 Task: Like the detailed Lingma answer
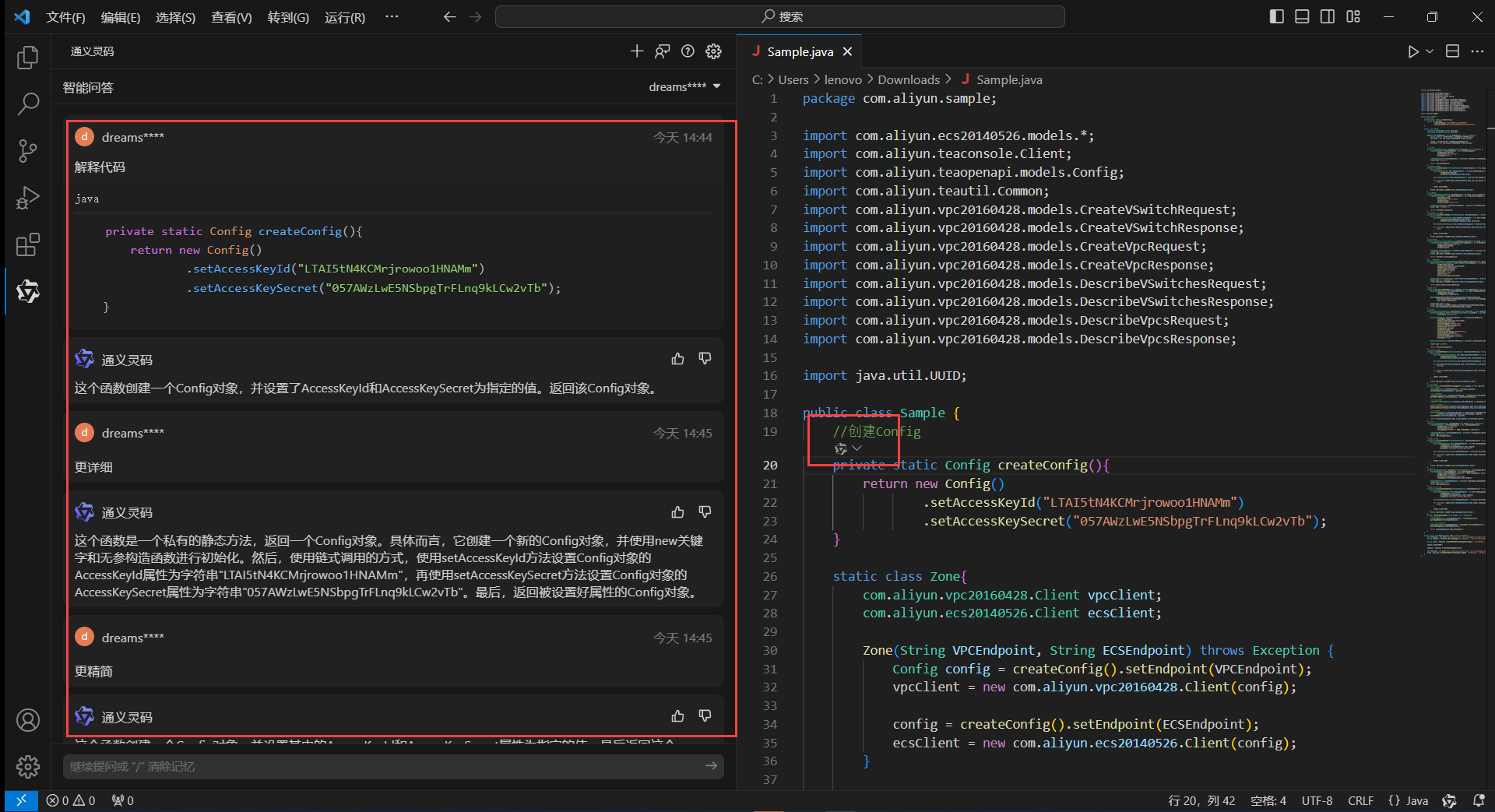click(678, 512)
